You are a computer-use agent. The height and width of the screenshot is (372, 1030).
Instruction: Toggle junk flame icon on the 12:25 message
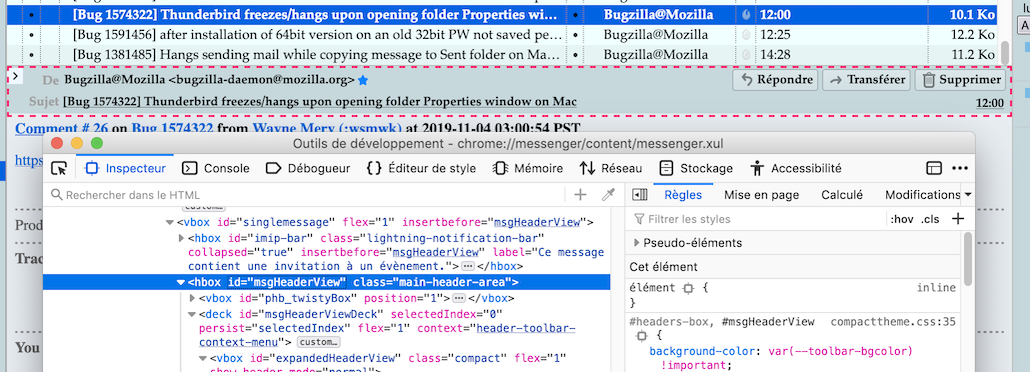(x=746, y=34)
